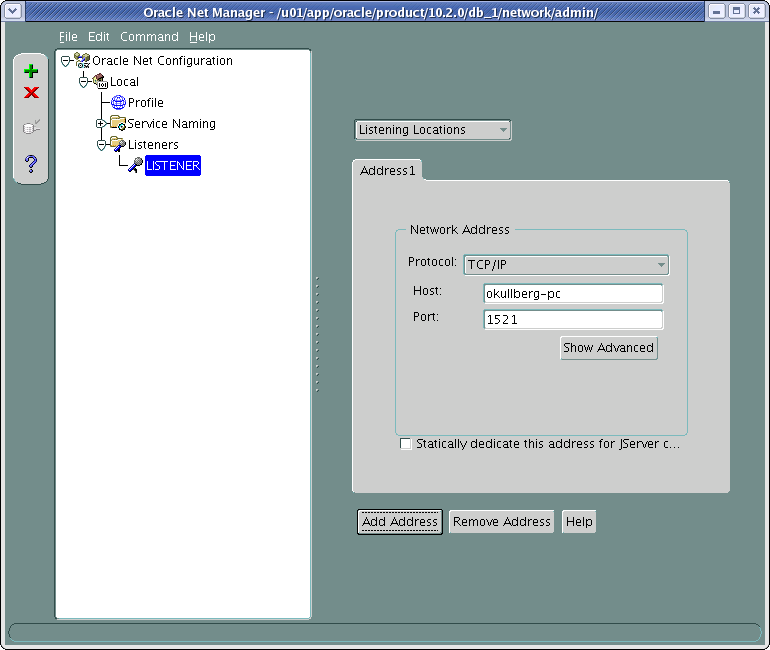Click the Help button below address panel
This screenshot has height=650, width=770.
coord(579,521)
